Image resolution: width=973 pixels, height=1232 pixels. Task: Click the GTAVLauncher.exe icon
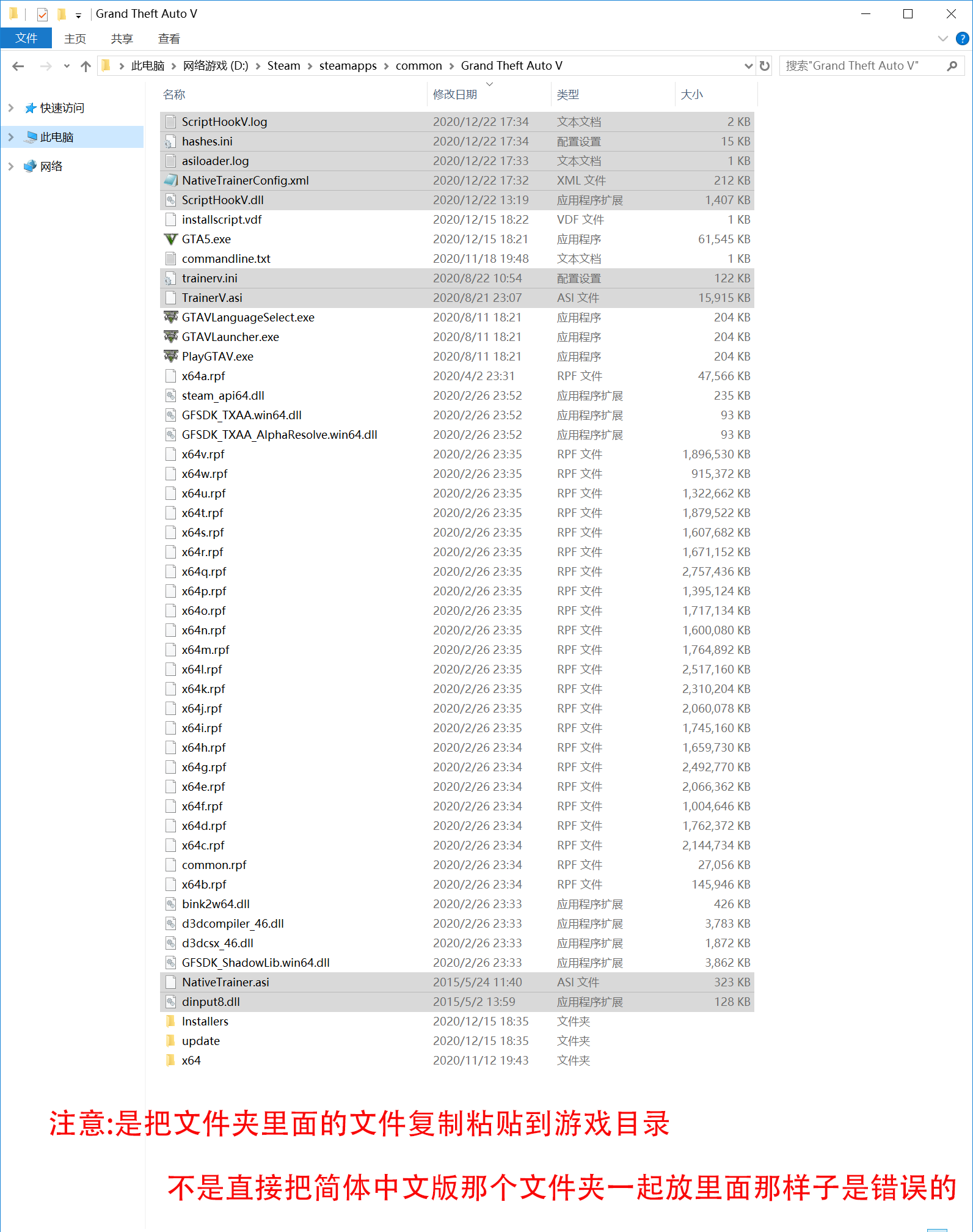[x=171, y=337]
